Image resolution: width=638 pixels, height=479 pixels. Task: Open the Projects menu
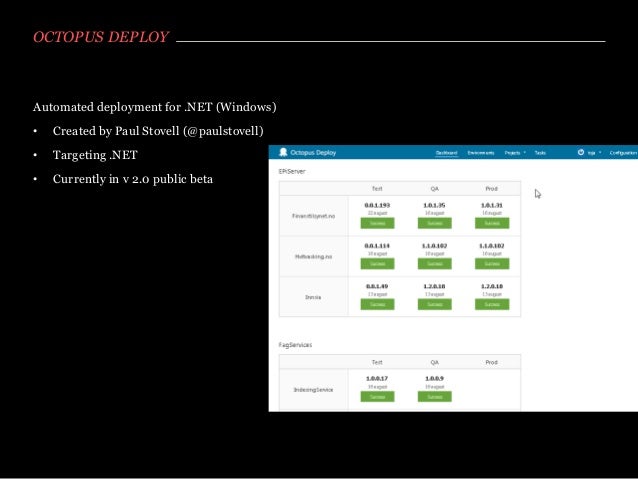coord(512,153)
